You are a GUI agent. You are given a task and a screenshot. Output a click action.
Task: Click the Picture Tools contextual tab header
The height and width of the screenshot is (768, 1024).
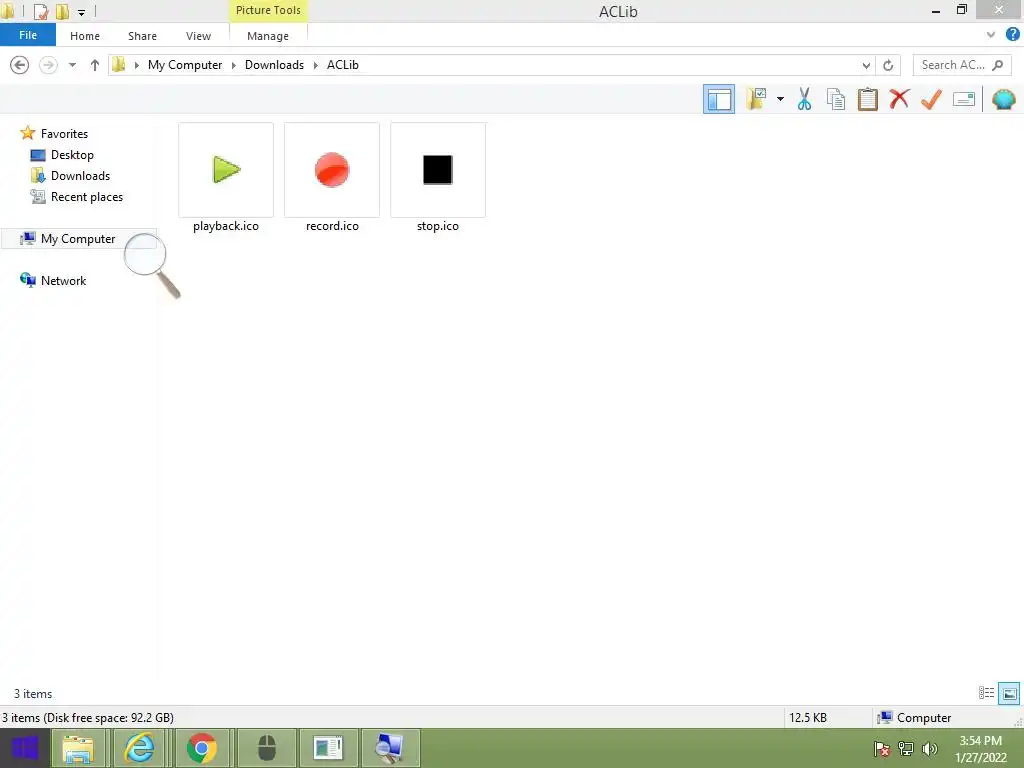[x=268, y=10]
